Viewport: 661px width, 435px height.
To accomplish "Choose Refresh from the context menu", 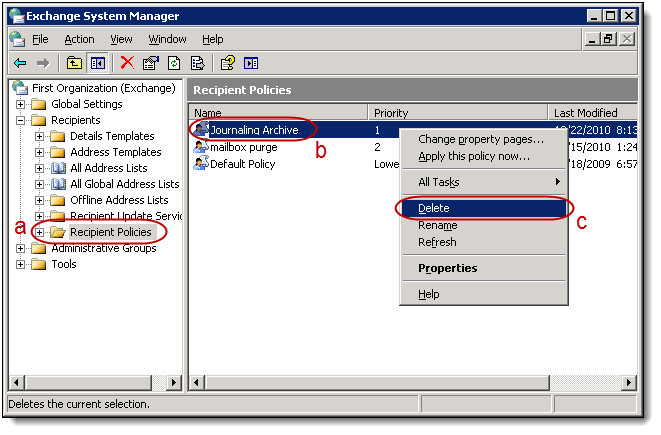I will [484, 242].
